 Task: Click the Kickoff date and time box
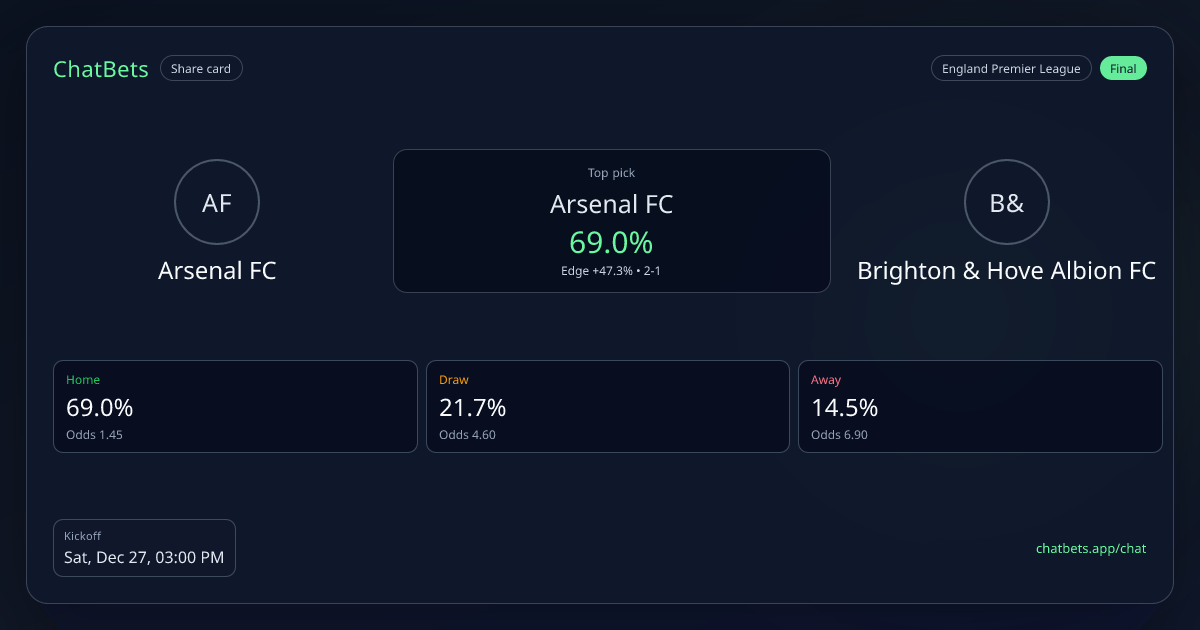click(144, 548)
